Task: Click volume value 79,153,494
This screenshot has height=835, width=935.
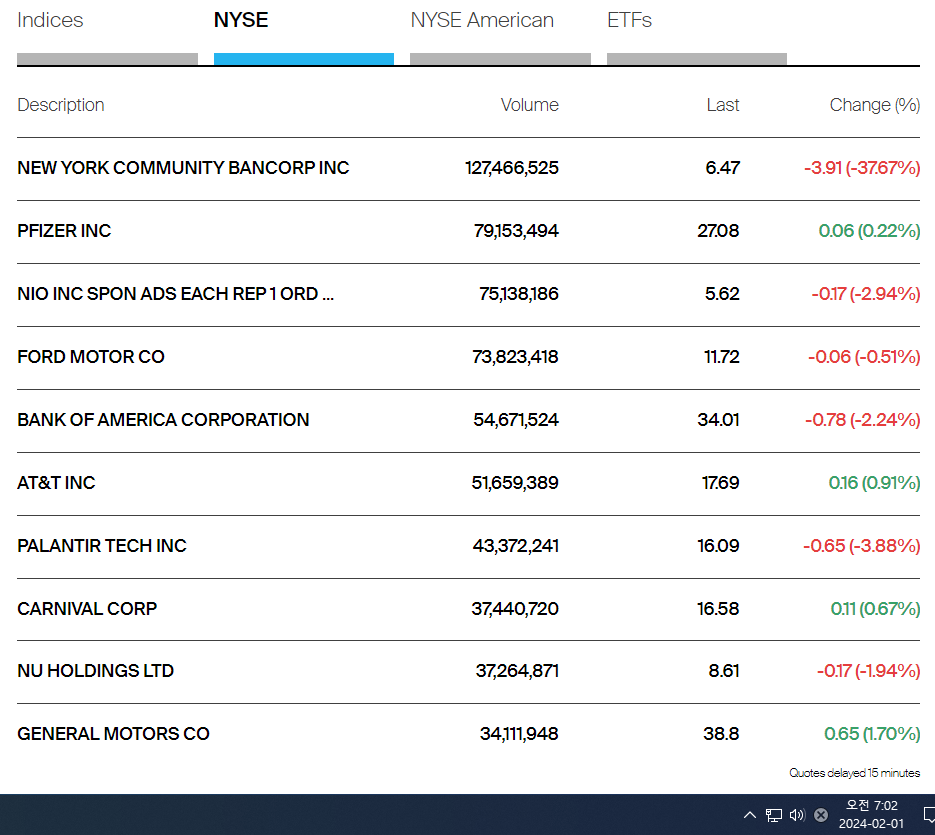Action: point(516,231)
